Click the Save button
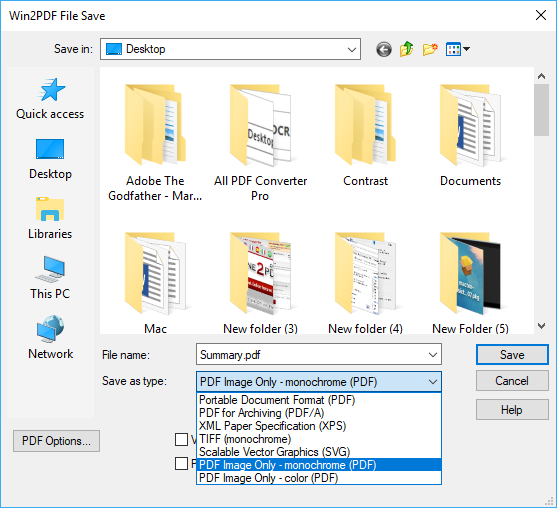This screenshot has height=508, width=557. (512, 355)
